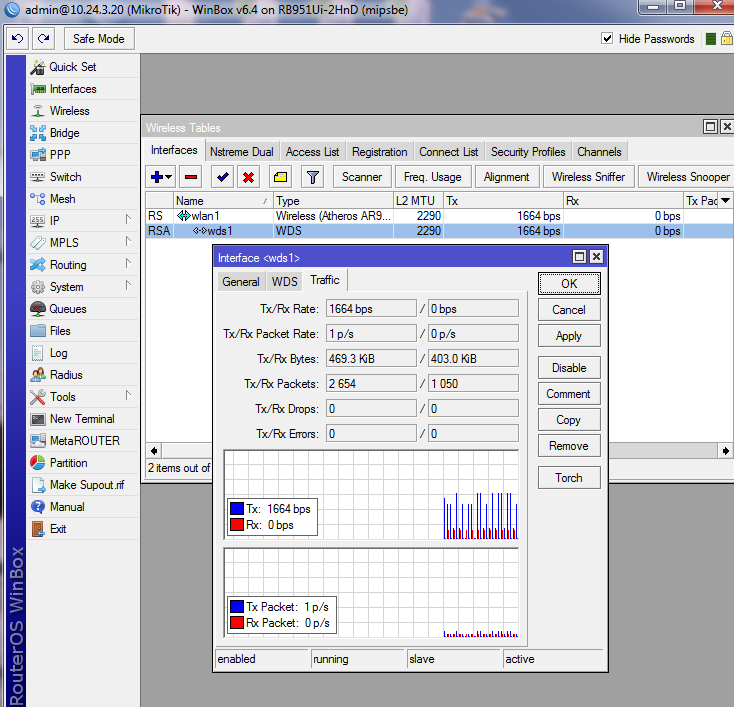Toggle Safe Mode button
Screen dimensions: 734x707
pos(99,38)
